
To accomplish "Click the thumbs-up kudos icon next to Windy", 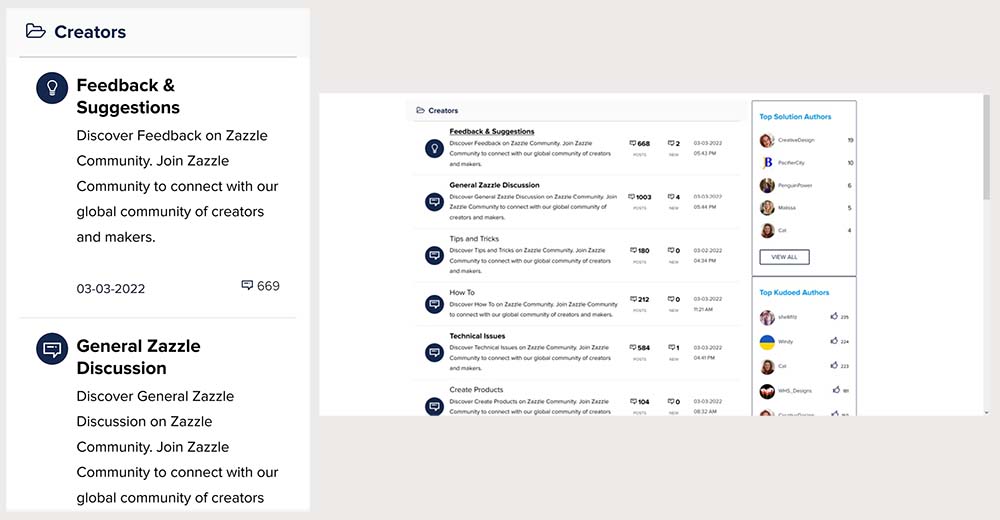I will tap(834, 341).
